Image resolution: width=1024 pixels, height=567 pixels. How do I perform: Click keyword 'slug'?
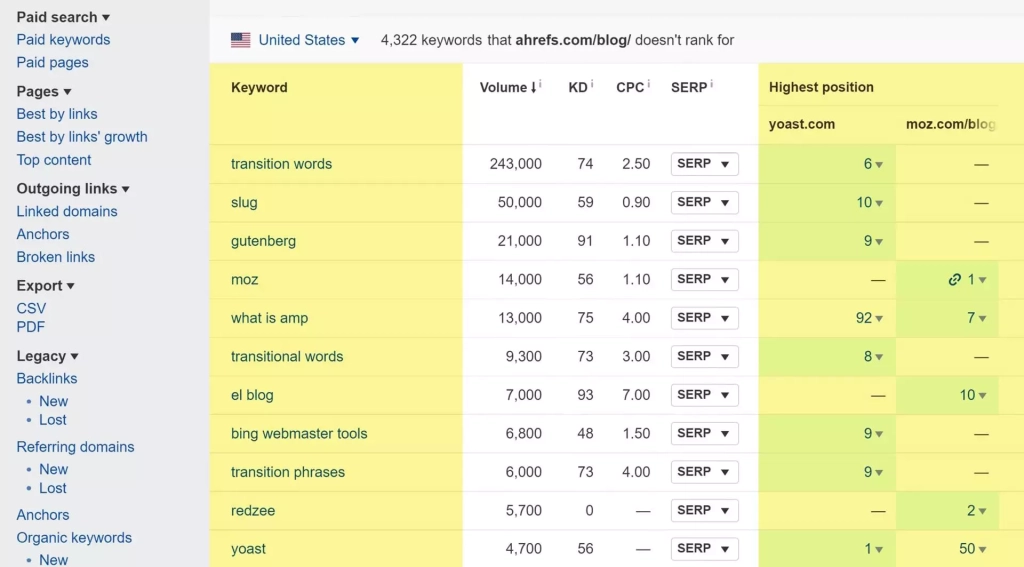coord(244,202)
